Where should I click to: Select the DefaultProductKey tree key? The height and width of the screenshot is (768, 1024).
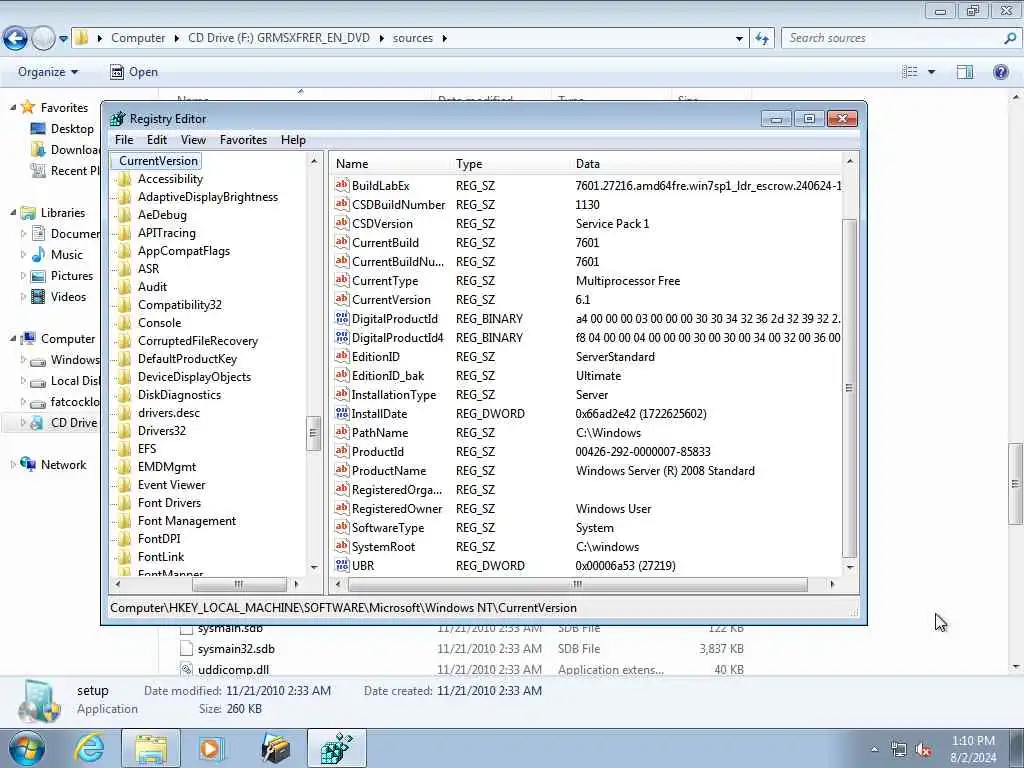[x=187, y=359]
